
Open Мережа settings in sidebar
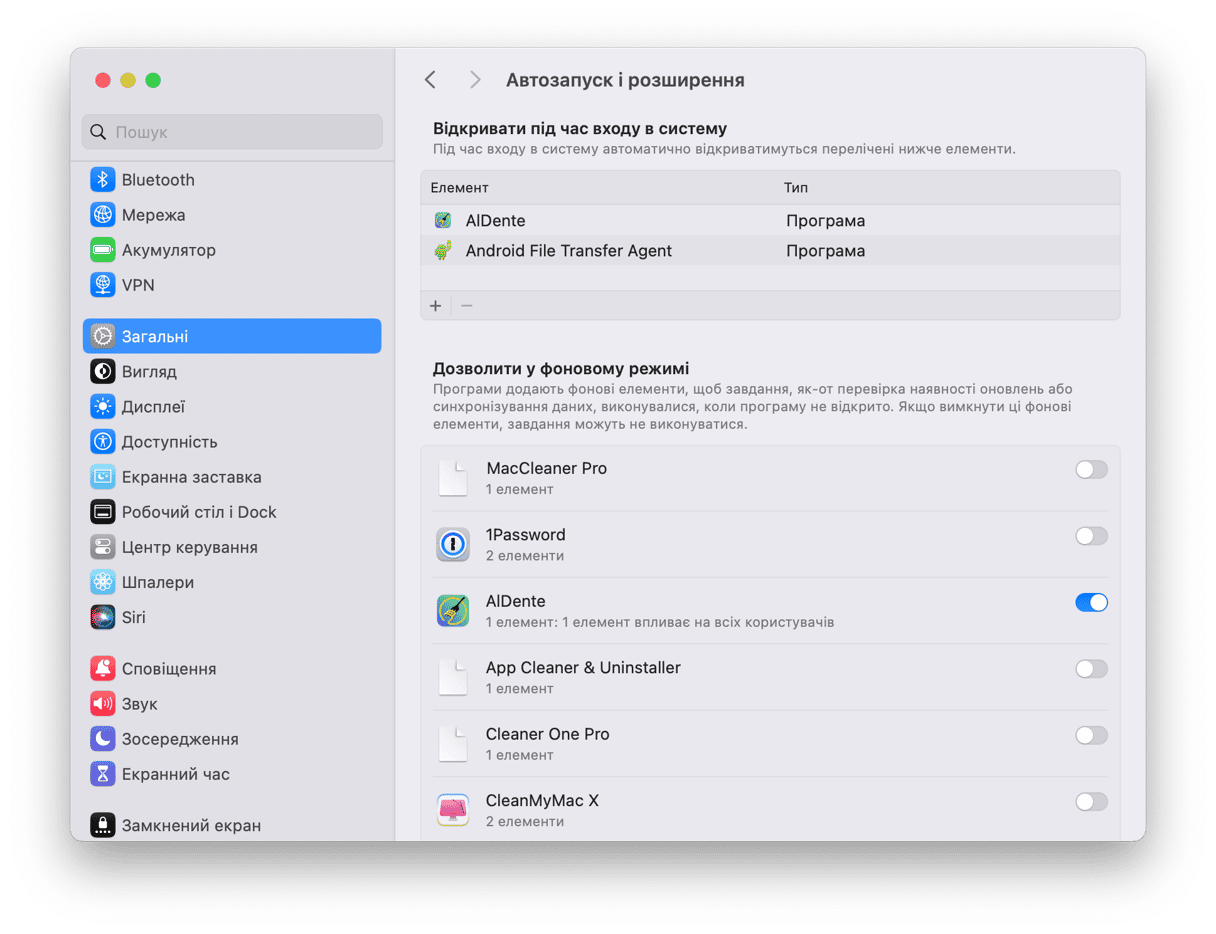click(232, 215)
